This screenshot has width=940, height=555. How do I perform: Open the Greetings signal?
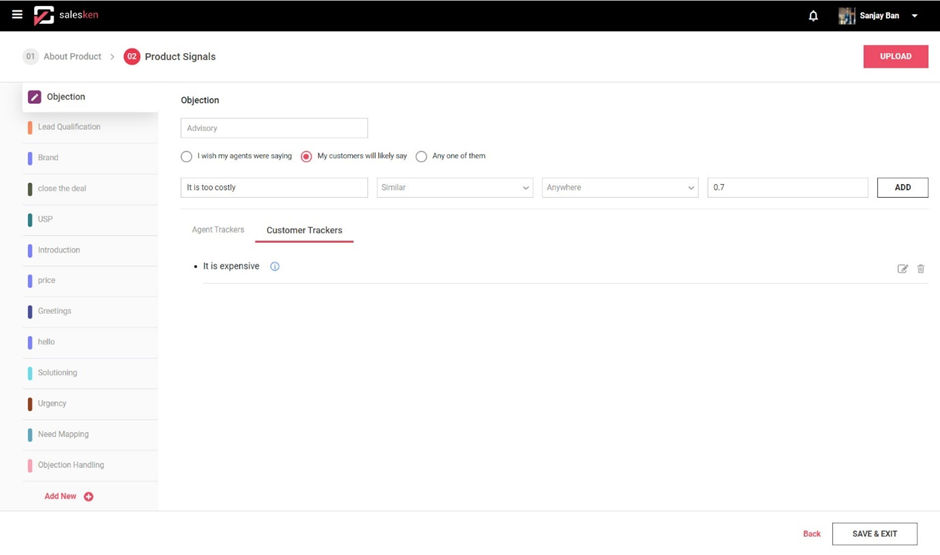(91, 311)
